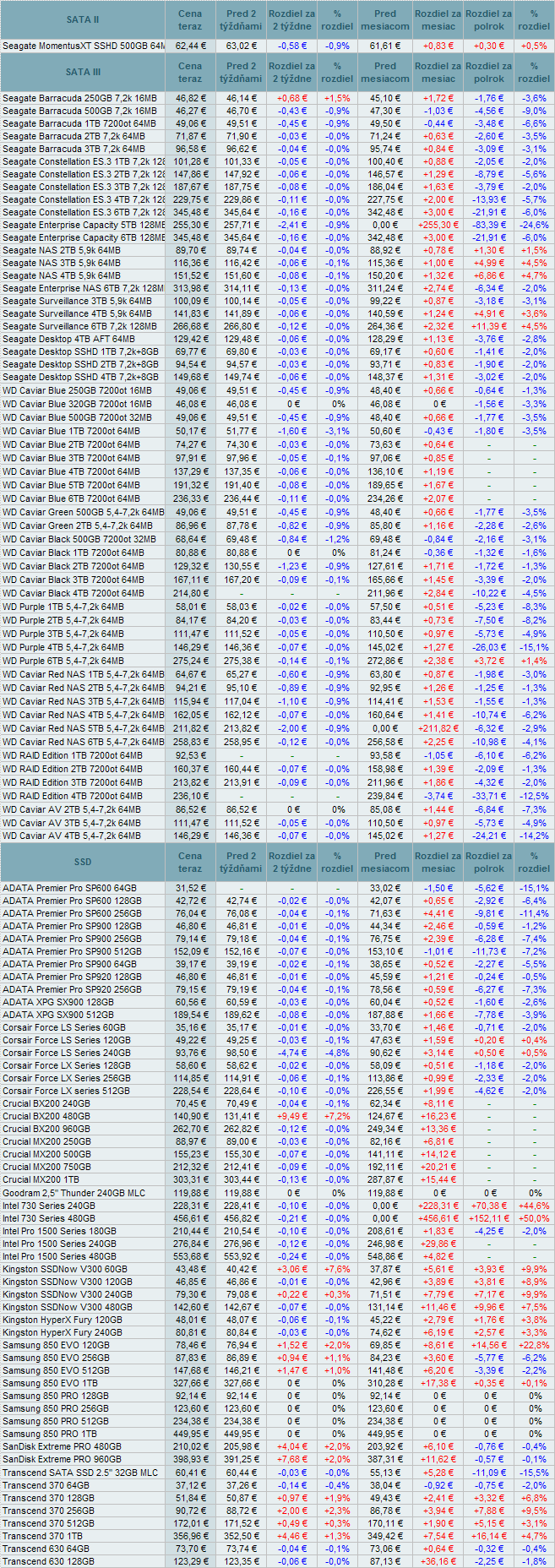Click +50,0% half-year percent for Intel 730 480GB
Screen dimensions: 555x1568
534,1218
